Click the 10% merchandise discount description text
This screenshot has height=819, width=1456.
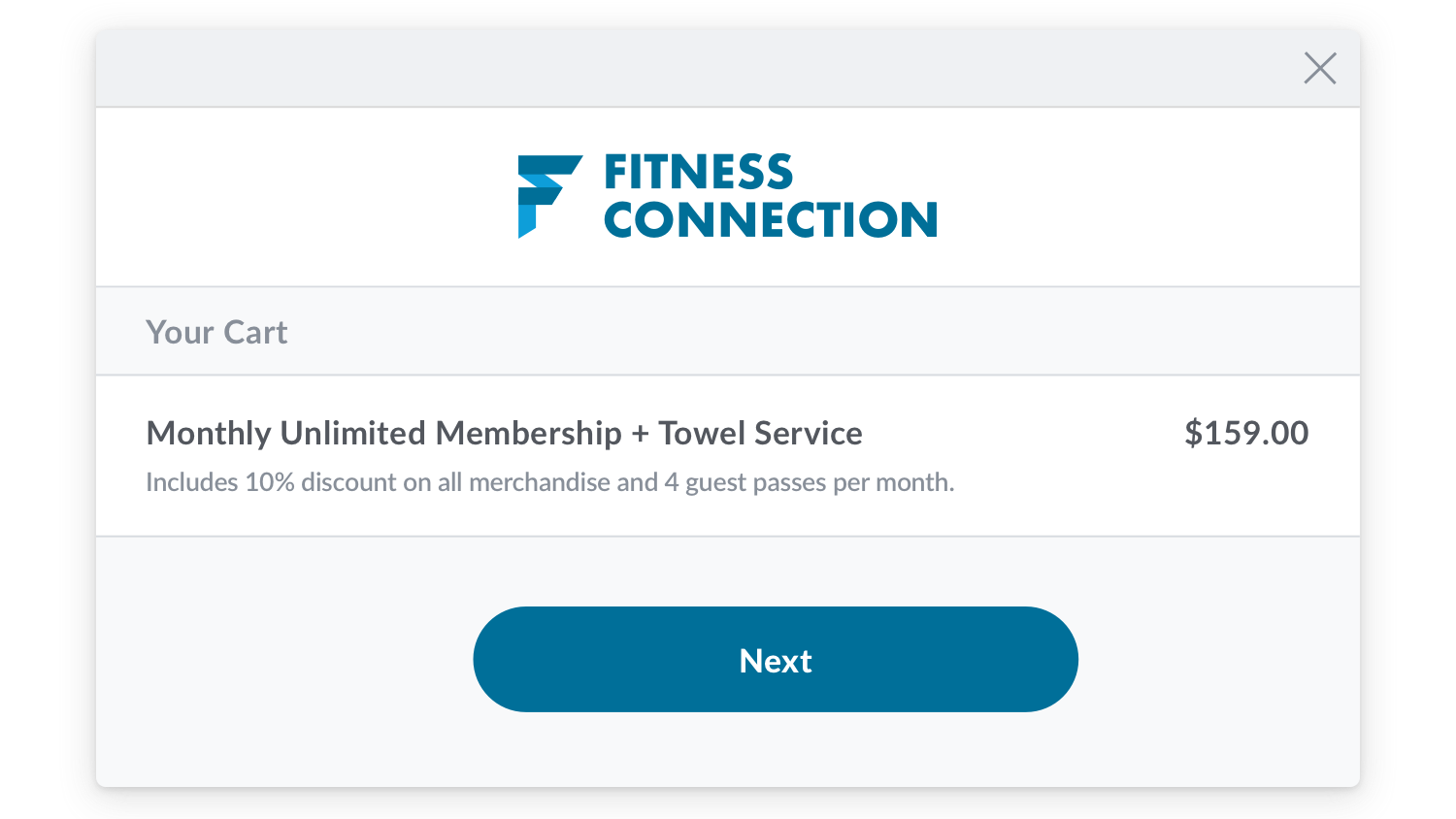click(388, 482)
